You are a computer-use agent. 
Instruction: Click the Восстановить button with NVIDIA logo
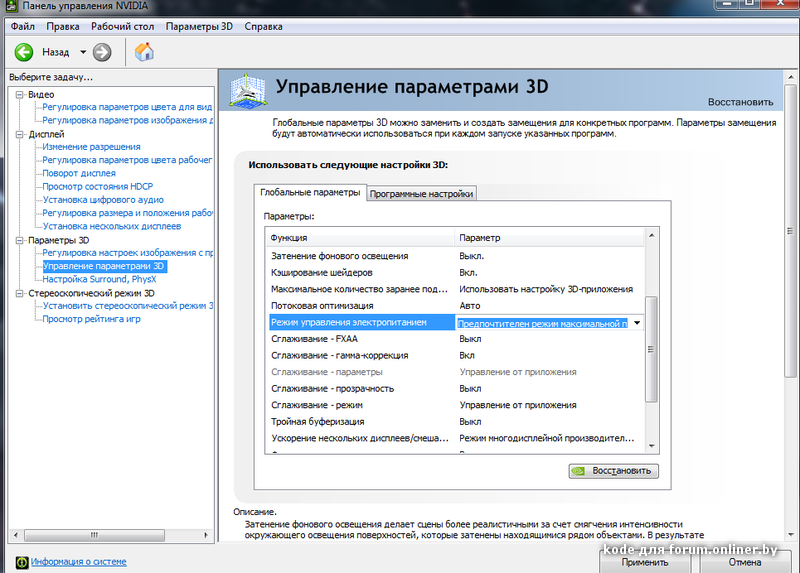[612, 470]
